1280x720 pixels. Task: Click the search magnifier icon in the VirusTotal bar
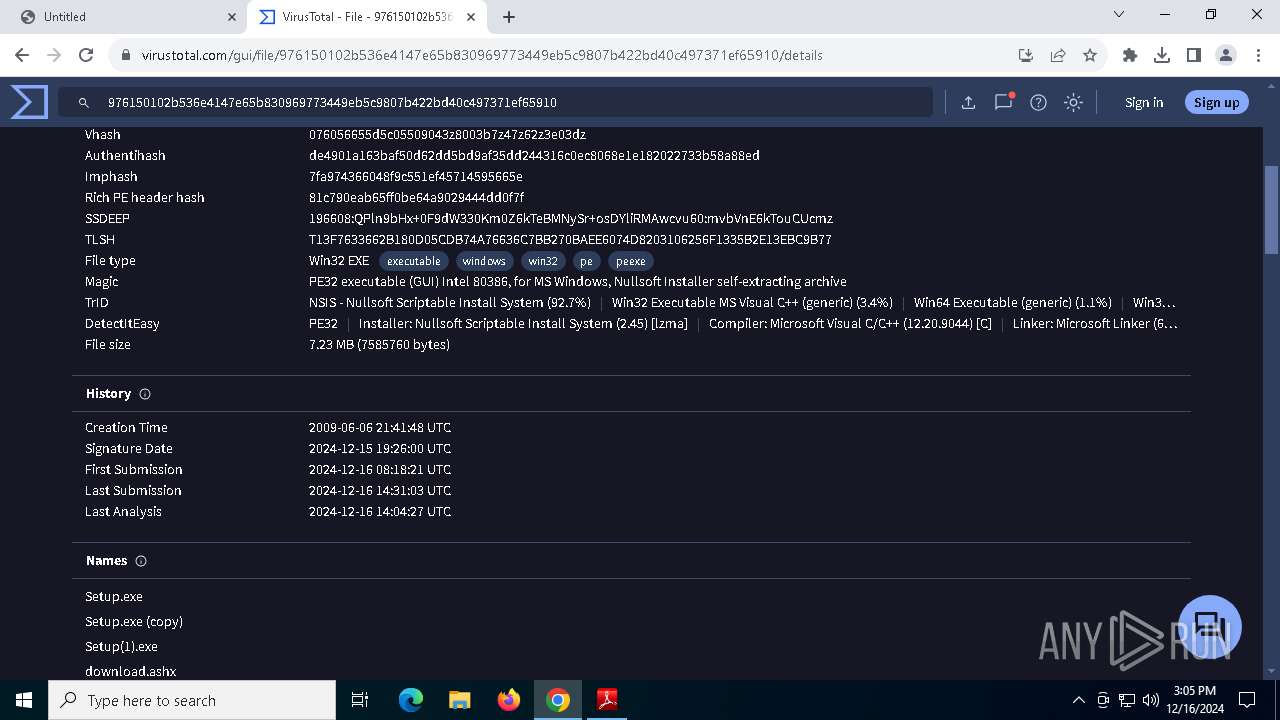point(84,102)
